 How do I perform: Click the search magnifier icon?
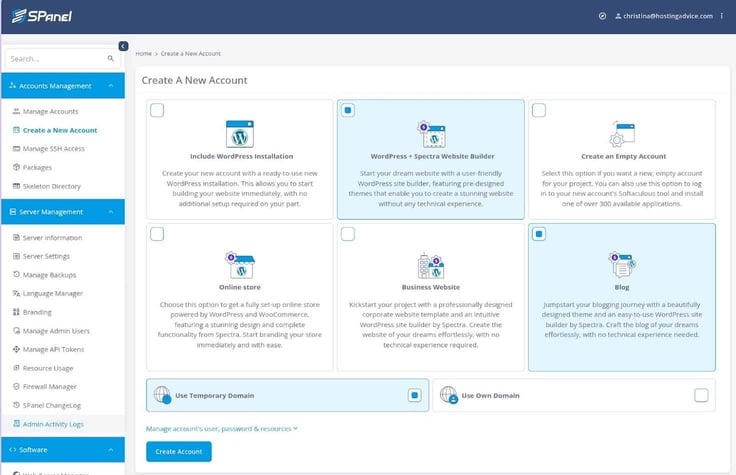(x=110, y=59)
